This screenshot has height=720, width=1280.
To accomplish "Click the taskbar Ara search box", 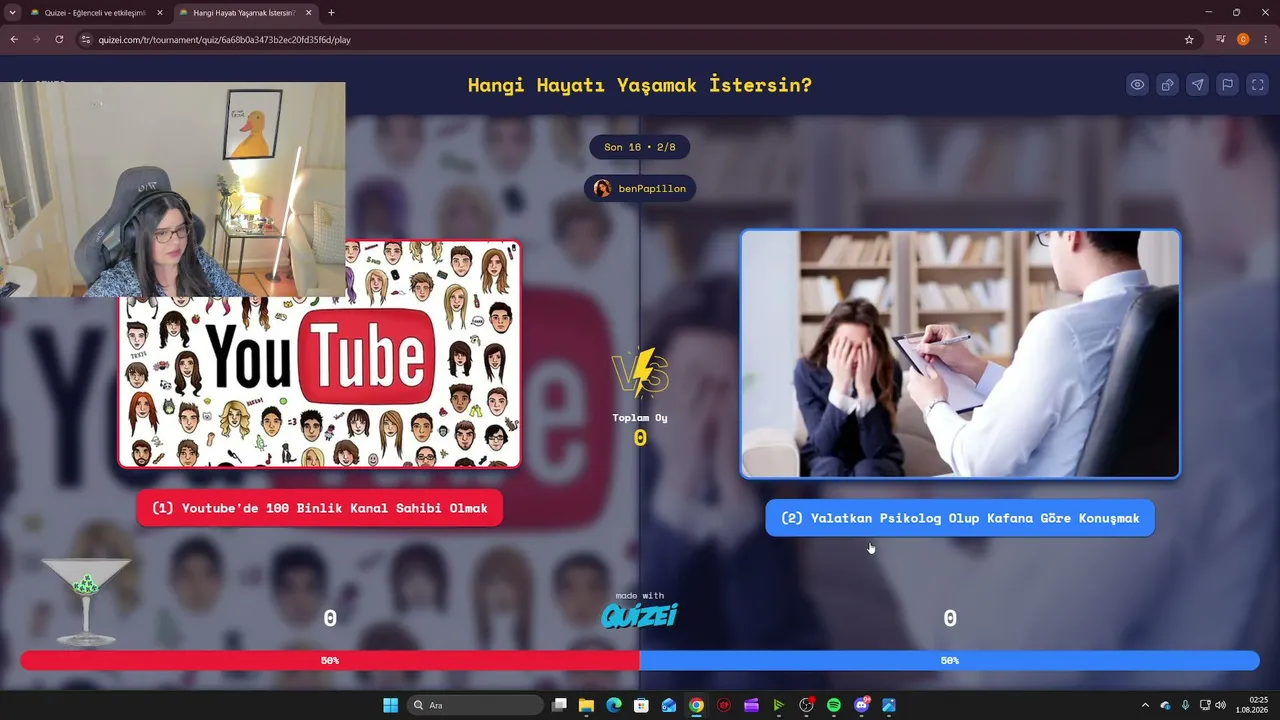I will point(475,705).
